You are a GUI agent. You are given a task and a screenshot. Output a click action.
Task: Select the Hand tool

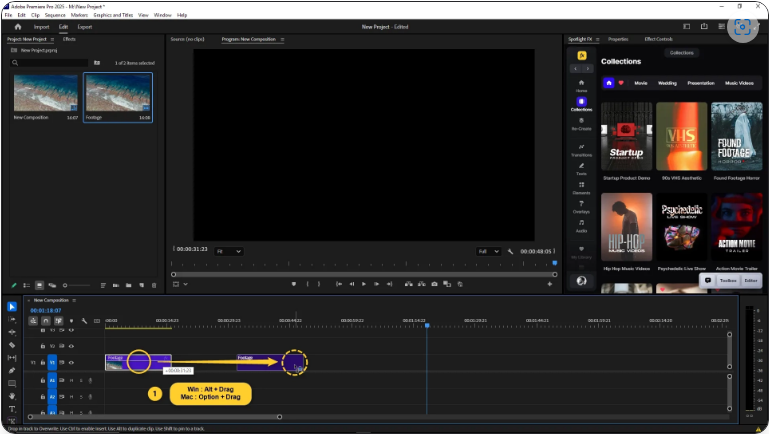pyautogui.click(x=12, y=396)
